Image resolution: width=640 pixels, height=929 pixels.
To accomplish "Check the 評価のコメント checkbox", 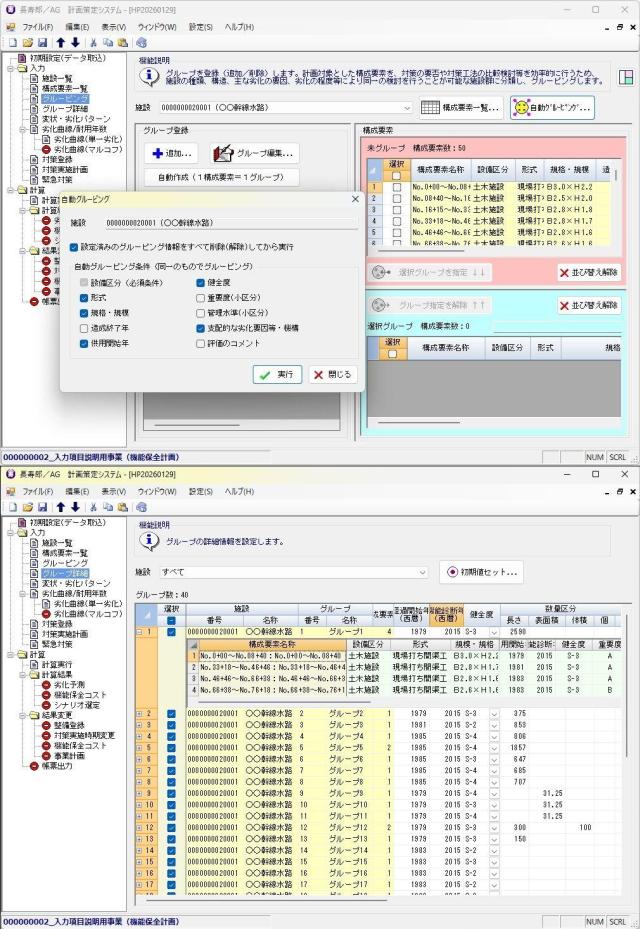I will click(200, 343).
